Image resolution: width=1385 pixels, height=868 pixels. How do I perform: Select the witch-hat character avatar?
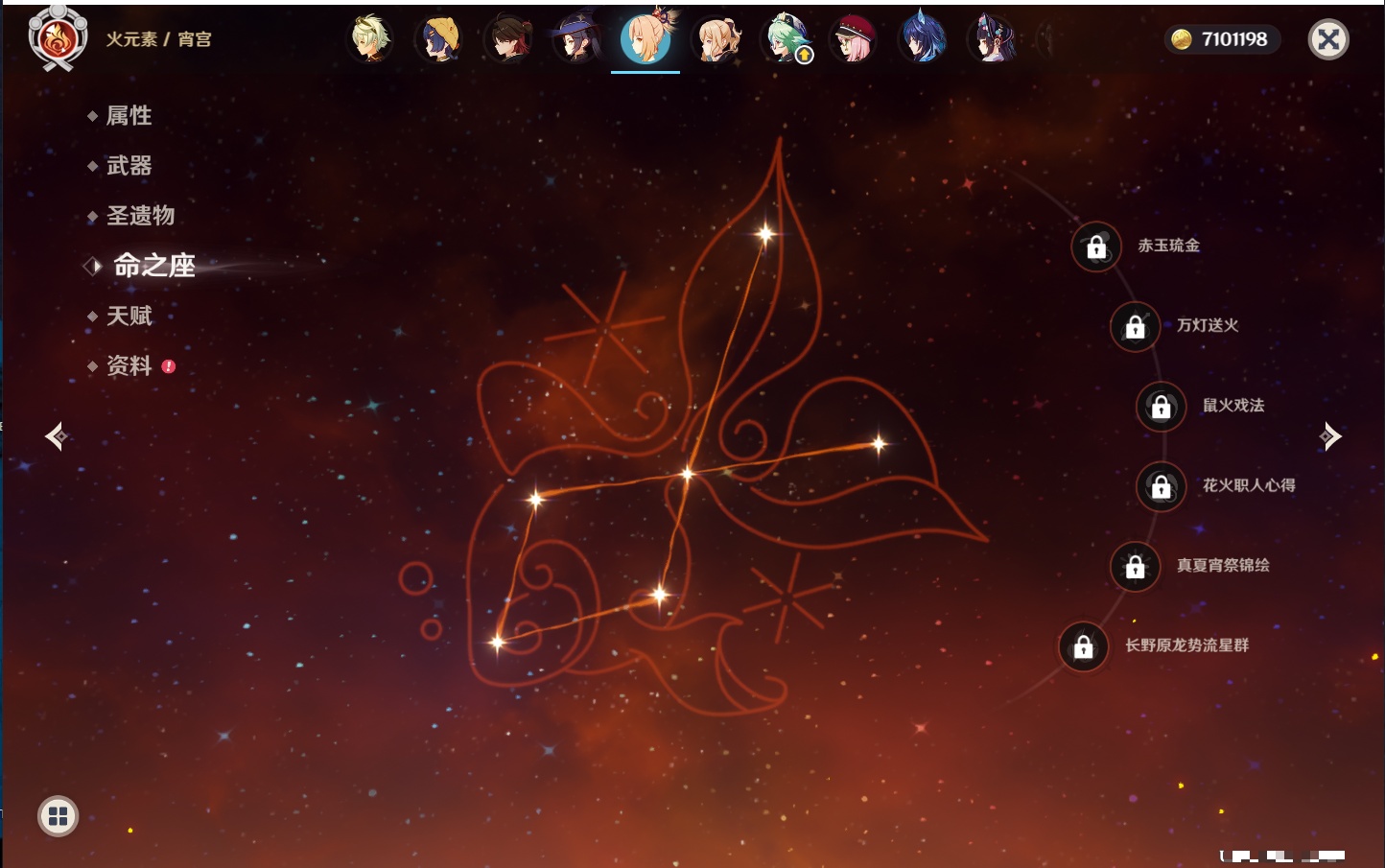point(576,39)
